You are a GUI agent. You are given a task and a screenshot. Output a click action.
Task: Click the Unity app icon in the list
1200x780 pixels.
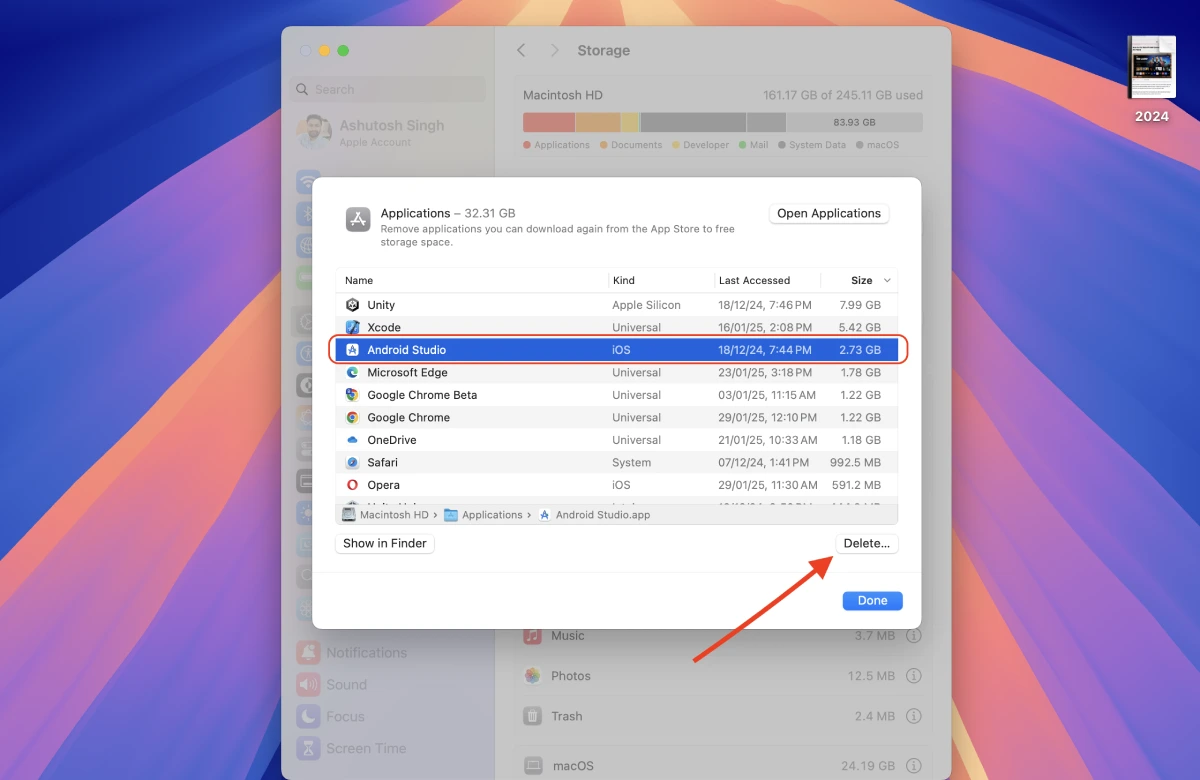[x=352, y=305]
